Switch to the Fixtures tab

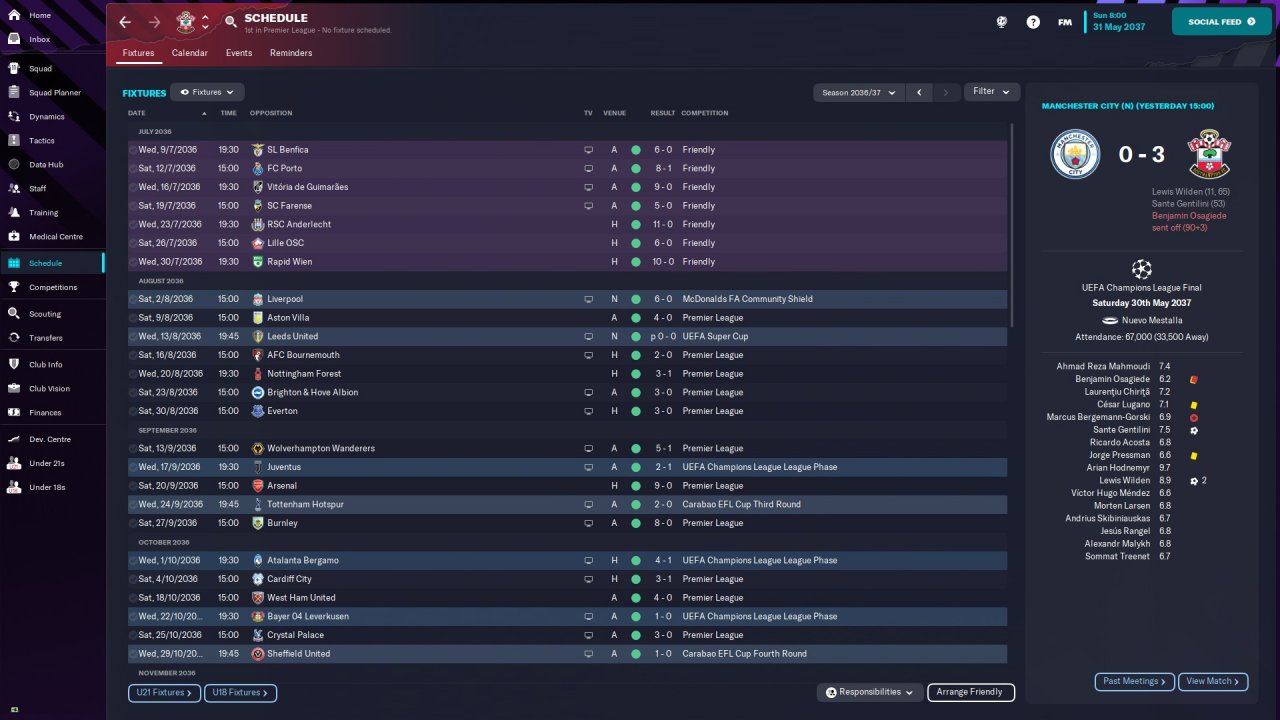point(138,53)
